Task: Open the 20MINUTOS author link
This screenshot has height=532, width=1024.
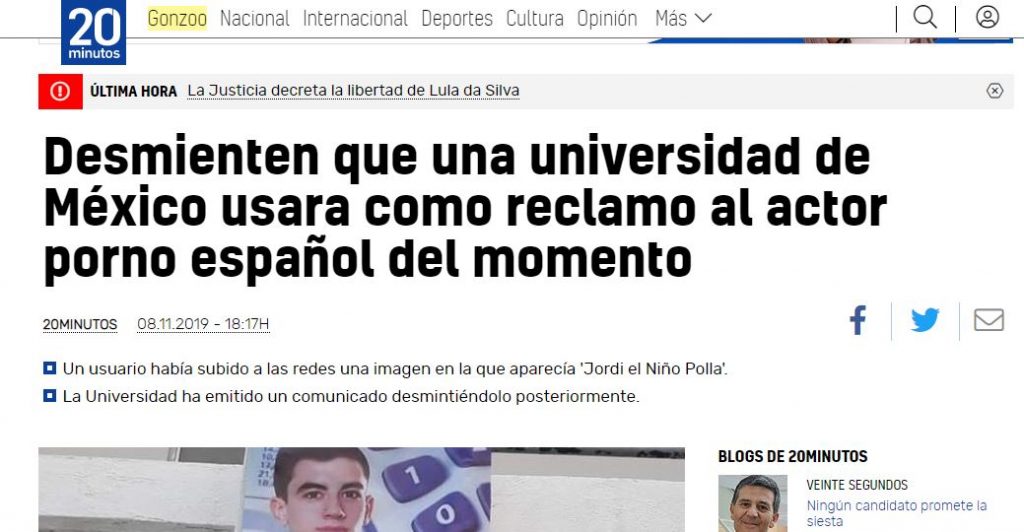Action: [x=80, y=324]
